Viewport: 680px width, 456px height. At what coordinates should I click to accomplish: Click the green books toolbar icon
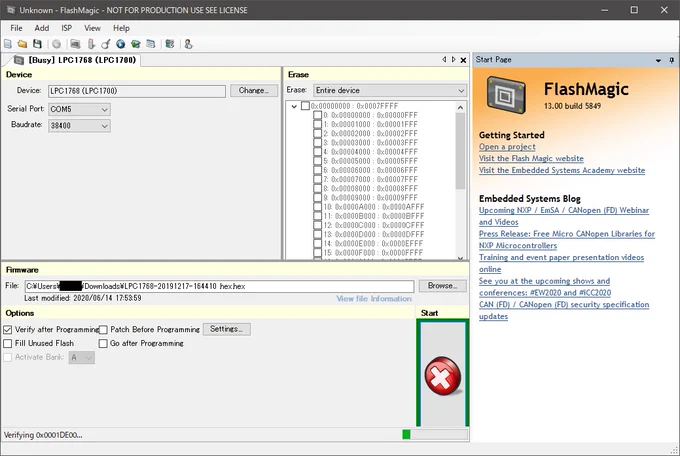coord(170,44)
